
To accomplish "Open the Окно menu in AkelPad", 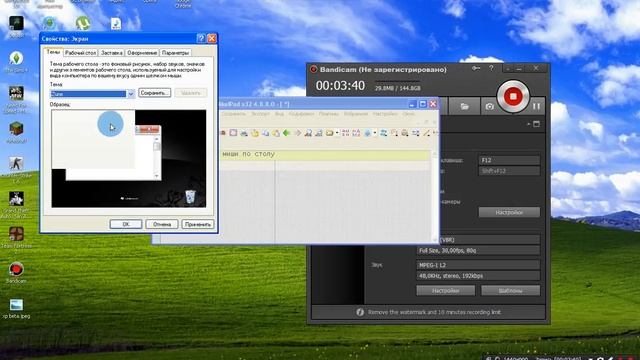I will [x=408, y=114].
